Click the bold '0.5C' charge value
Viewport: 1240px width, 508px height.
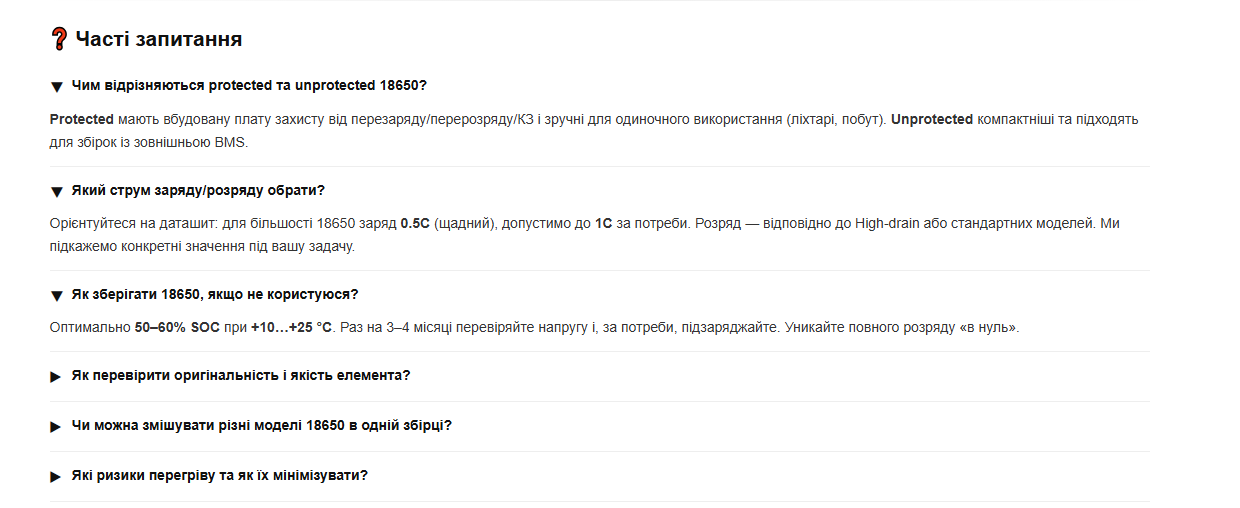tap(415, 224)
